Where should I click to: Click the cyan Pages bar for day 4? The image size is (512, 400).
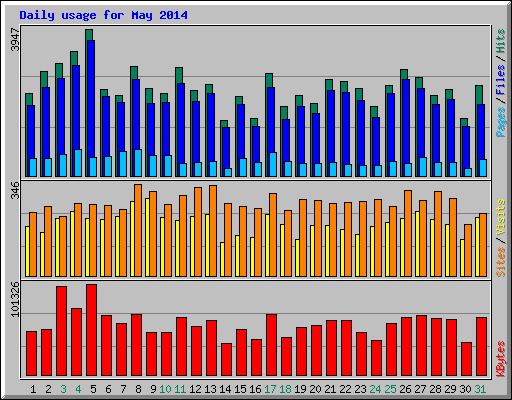78,163
